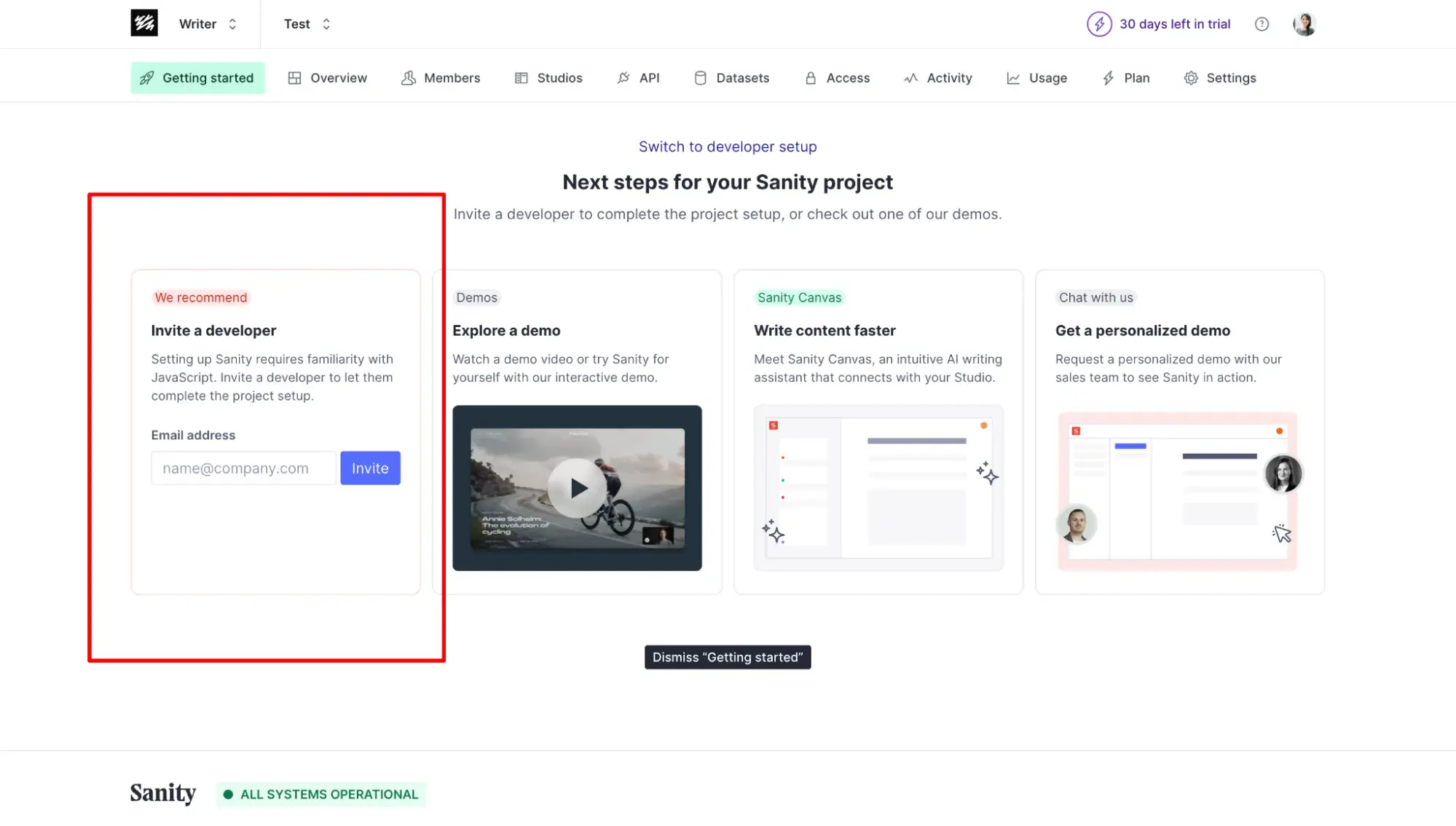Open the API section icon
This screenshot has width=1456, height=826.
pyautogui.click(x=623, y=78)
